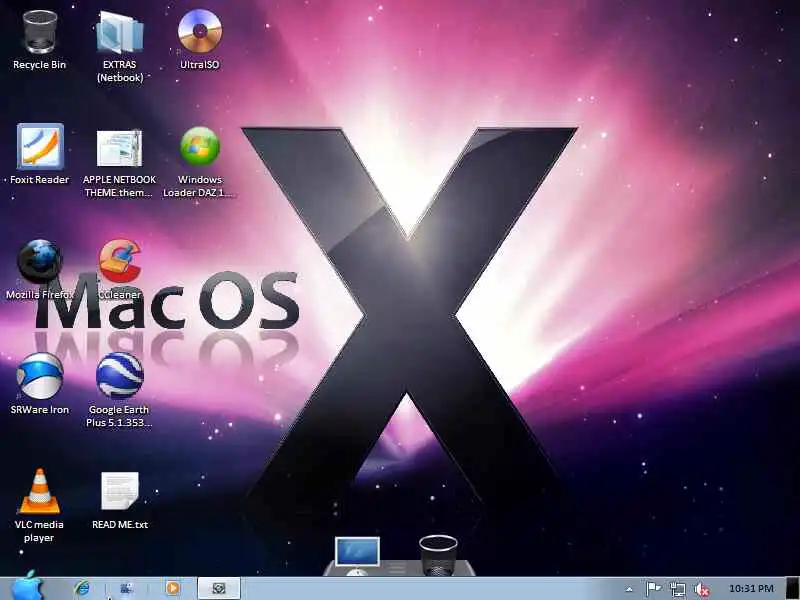Open Action Center flag icon
This screenshot has height=600, width=800.
pyautogui.click(x=654, y=589)
